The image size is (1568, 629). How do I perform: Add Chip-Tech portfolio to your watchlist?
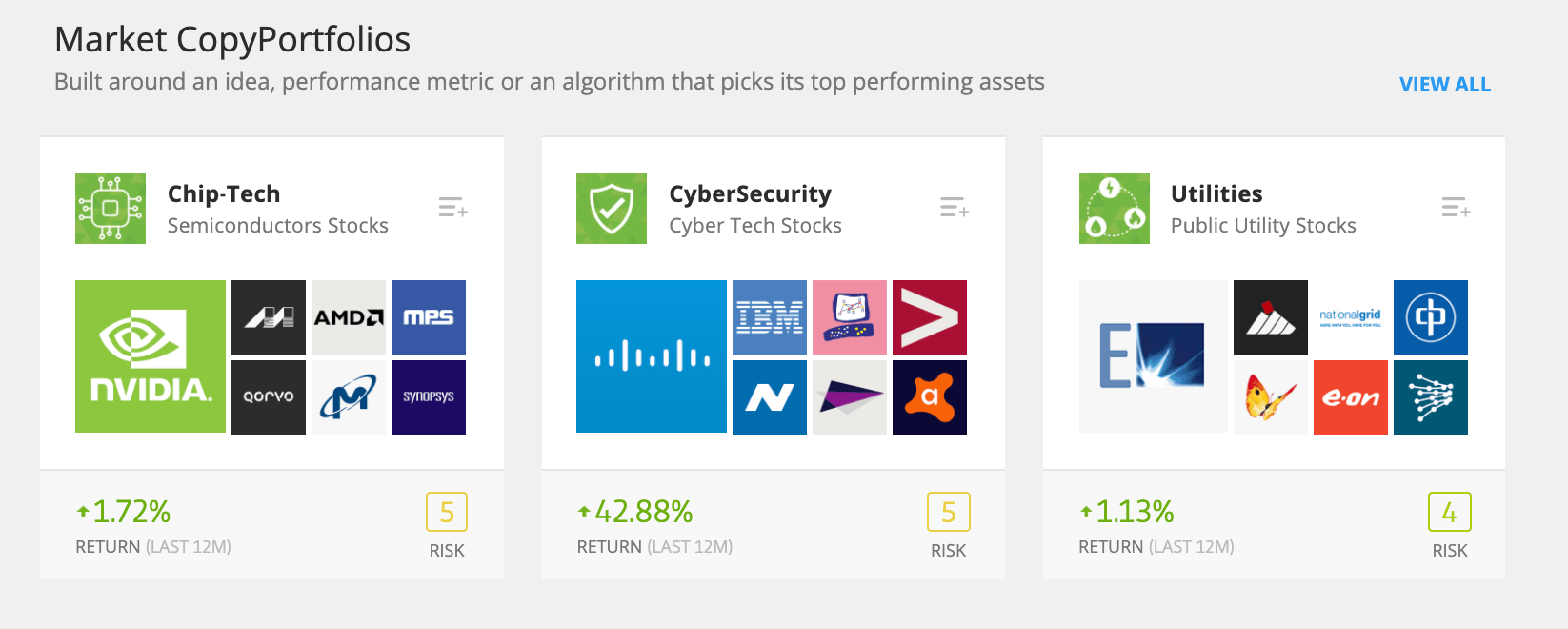(452, 208)
